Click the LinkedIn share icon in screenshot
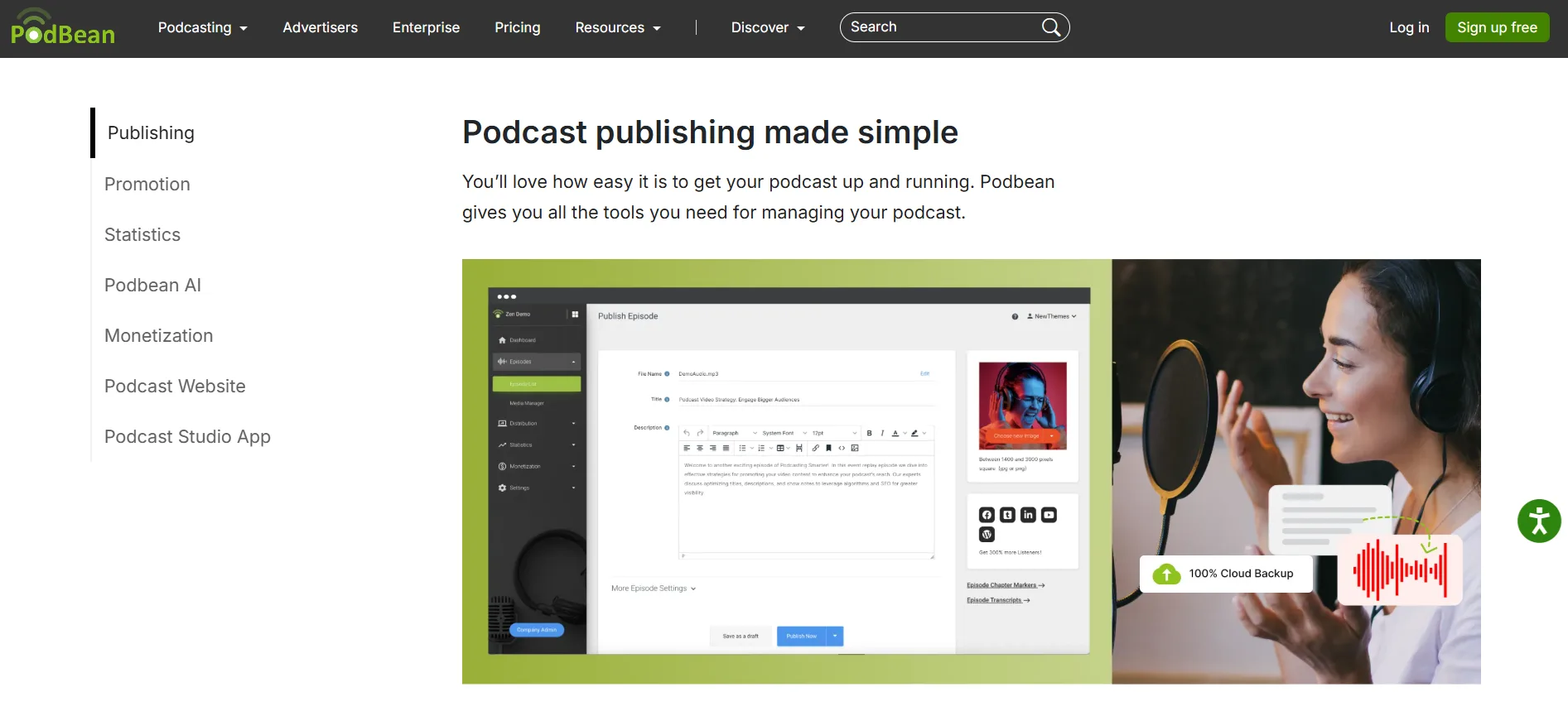 click(1028, 515)
